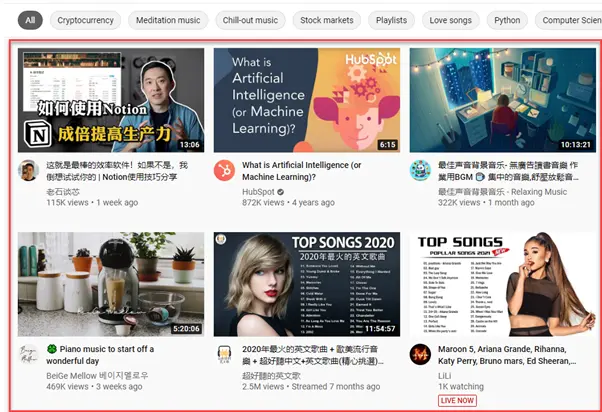Go to the LiLi channel name
Screen dimensions: 602x412
pos(445,376)
